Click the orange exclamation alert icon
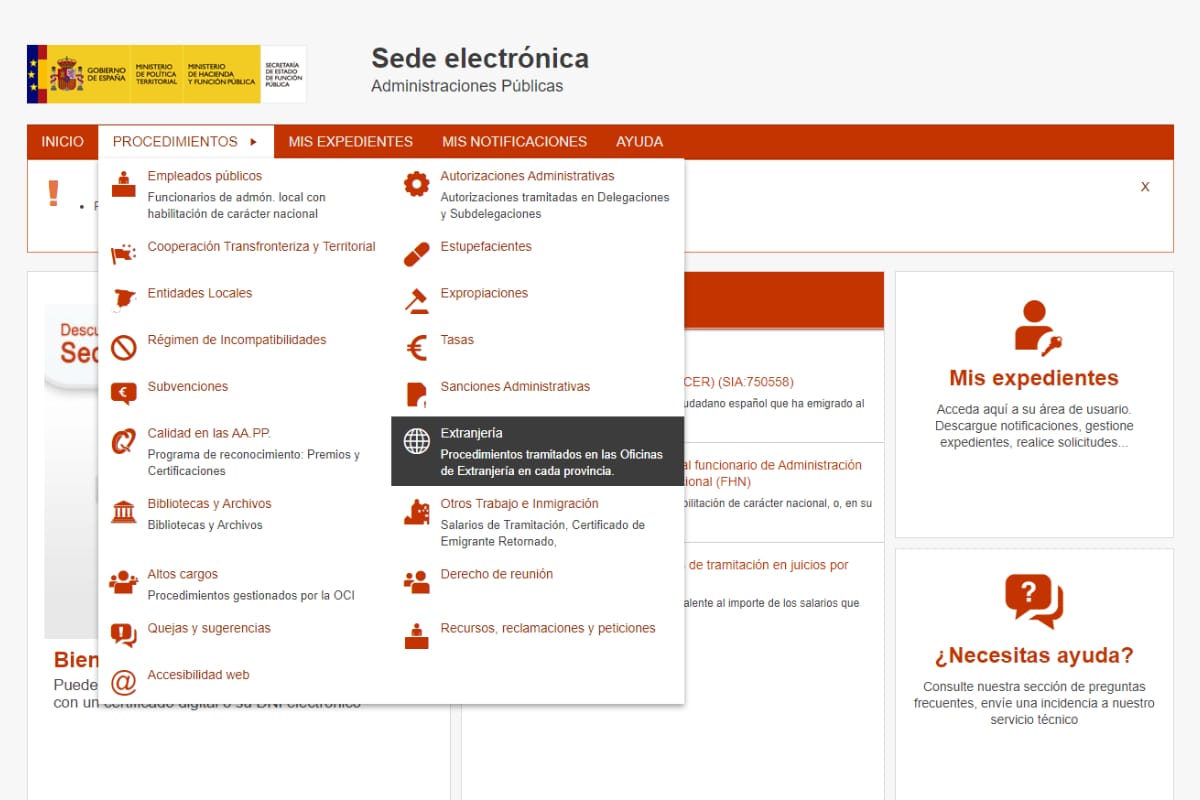Screen dimensions: 1200x800 click(54, 193)
